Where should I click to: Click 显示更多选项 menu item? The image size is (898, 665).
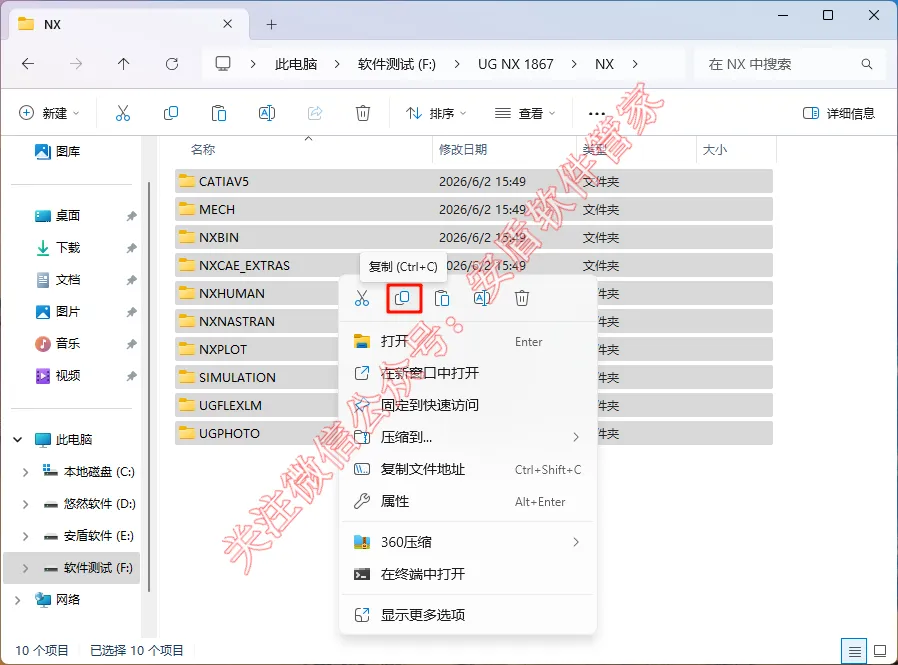coord(467,615)
